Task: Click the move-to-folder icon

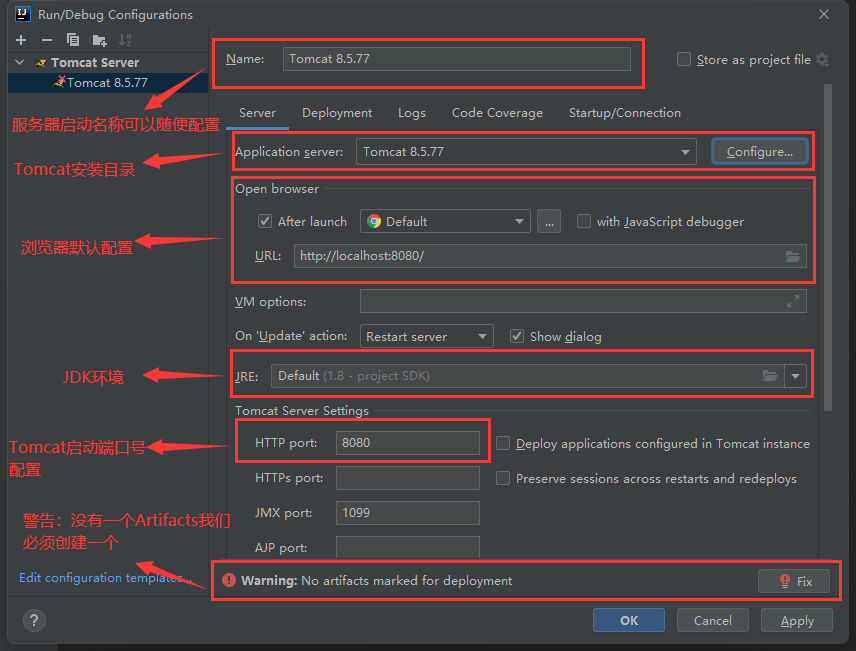Action: click(99, 40)
